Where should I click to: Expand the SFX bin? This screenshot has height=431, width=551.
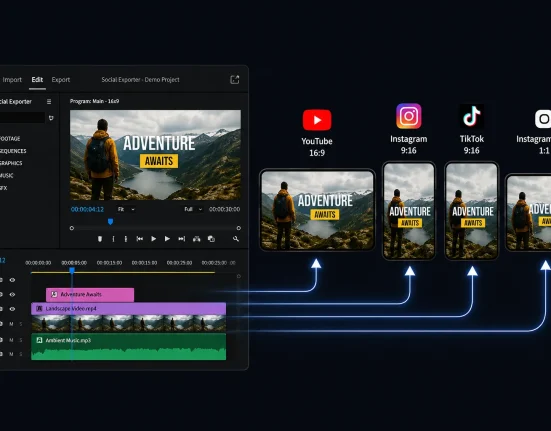[4, 188]
